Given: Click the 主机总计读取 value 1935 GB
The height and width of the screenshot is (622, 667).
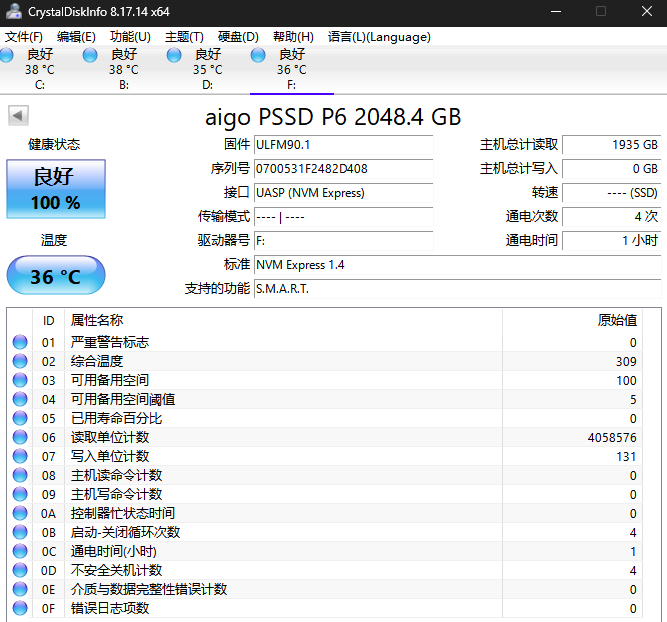Looking at the screenshot, I should pyautogui.click(x=612, y=145).
